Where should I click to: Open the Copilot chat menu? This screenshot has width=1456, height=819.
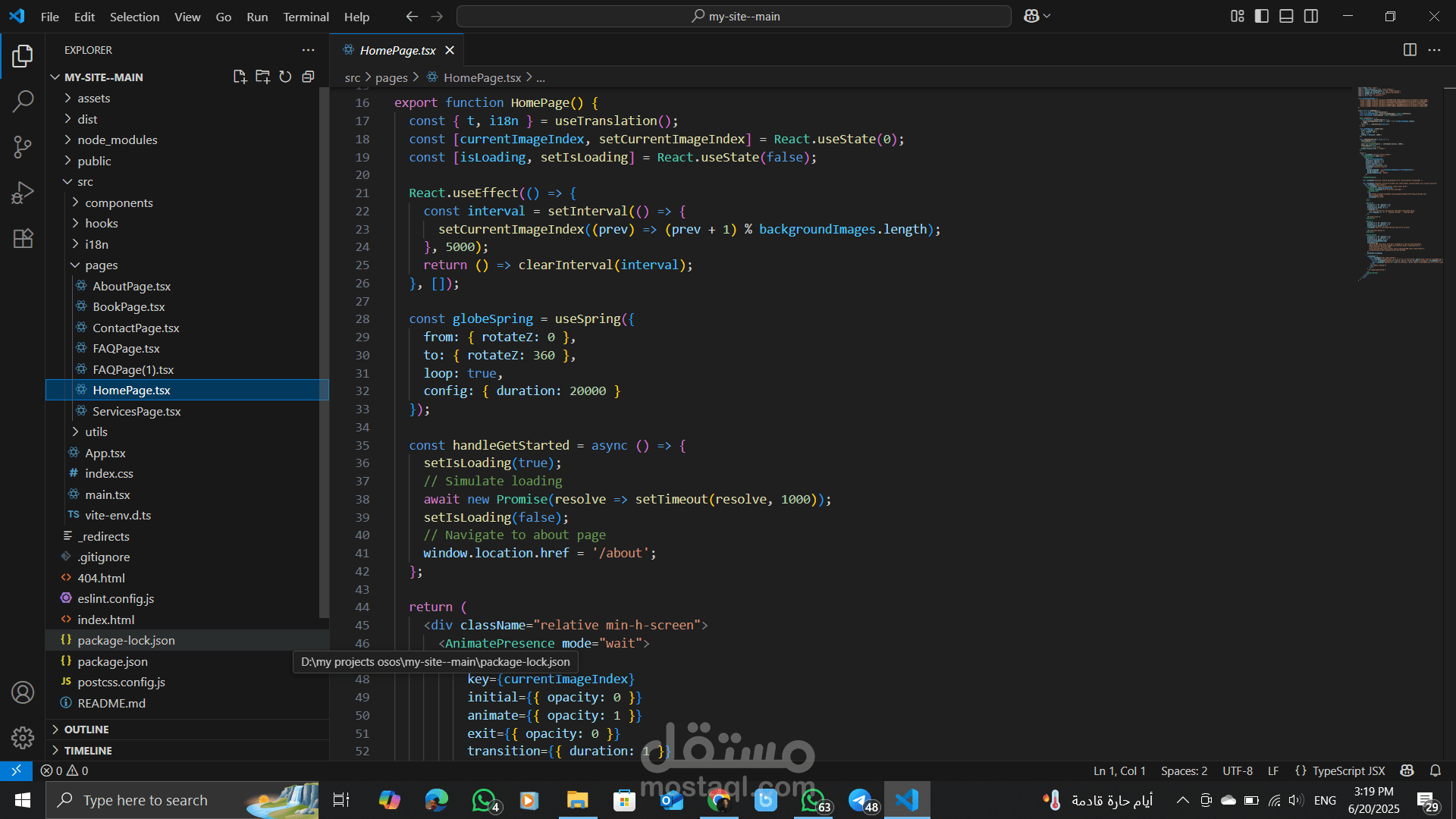[1037, 16]
